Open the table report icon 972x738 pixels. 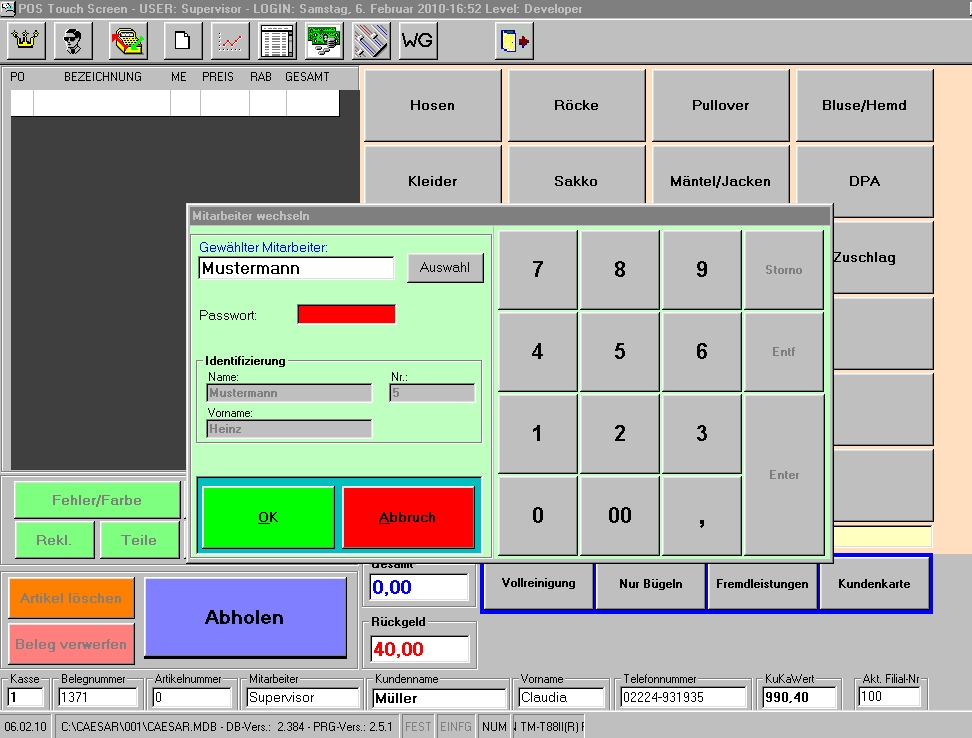(x=277, y=41)
